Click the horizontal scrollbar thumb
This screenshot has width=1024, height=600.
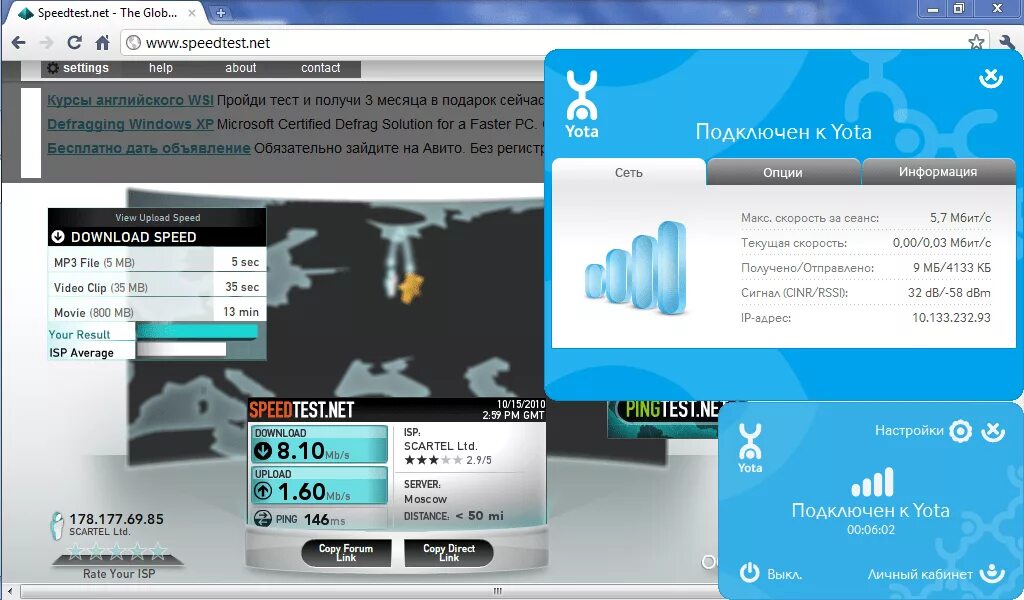[496, 591]
